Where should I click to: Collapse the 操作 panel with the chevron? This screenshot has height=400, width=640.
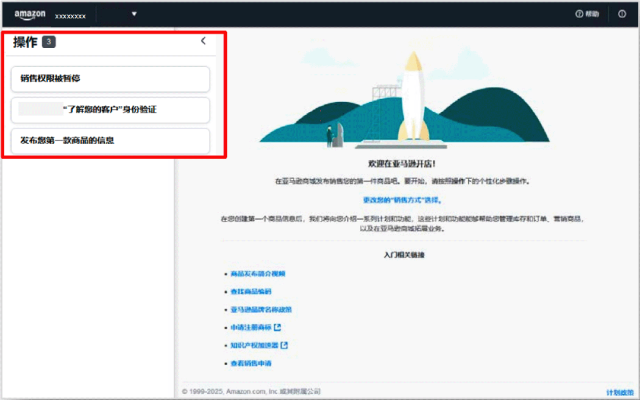(203, 41)
